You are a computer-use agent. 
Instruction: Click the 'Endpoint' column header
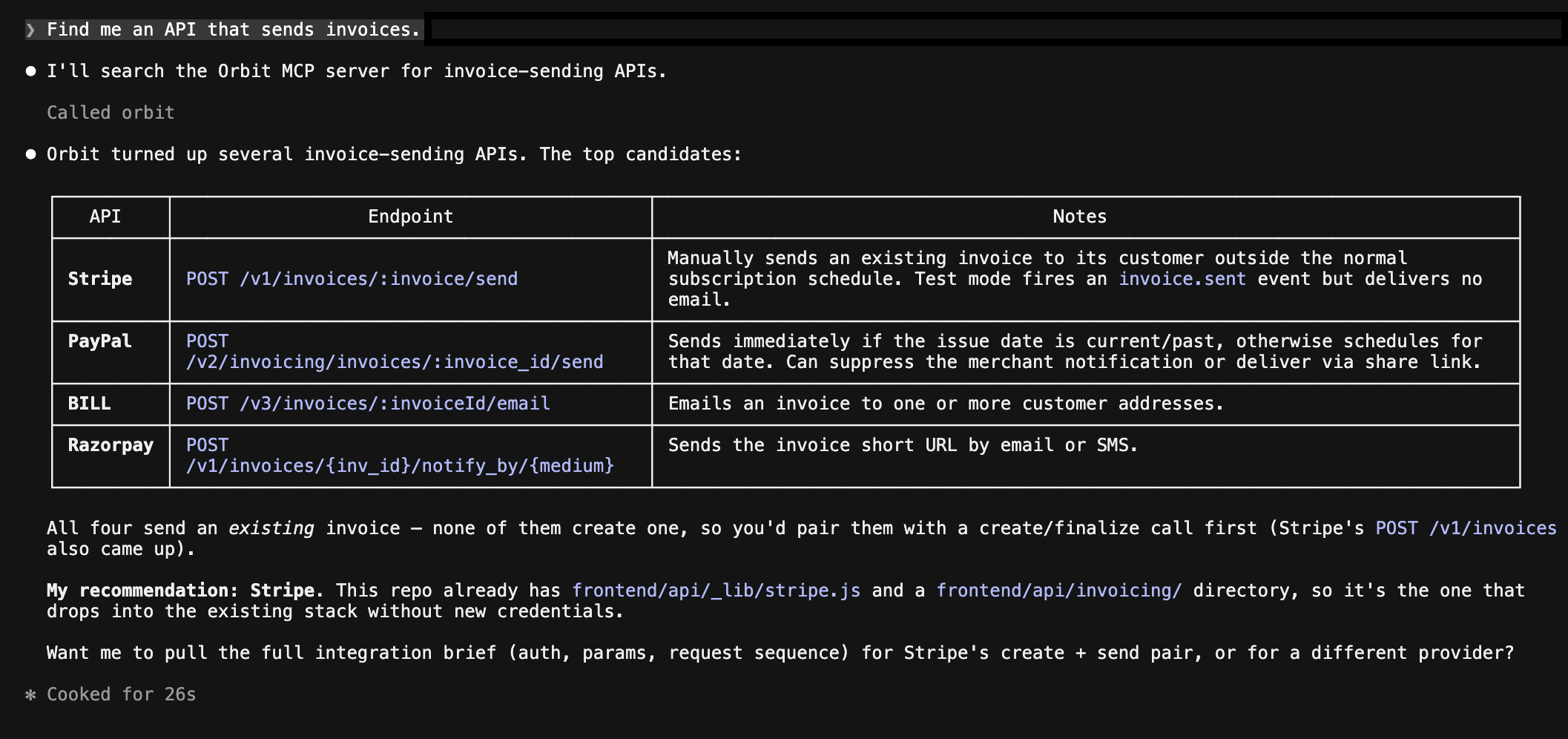tap(410, 217)
